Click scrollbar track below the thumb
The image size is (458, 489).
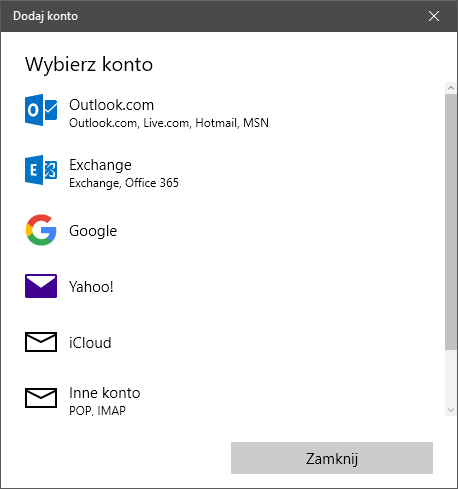click(x=451, y=377)
